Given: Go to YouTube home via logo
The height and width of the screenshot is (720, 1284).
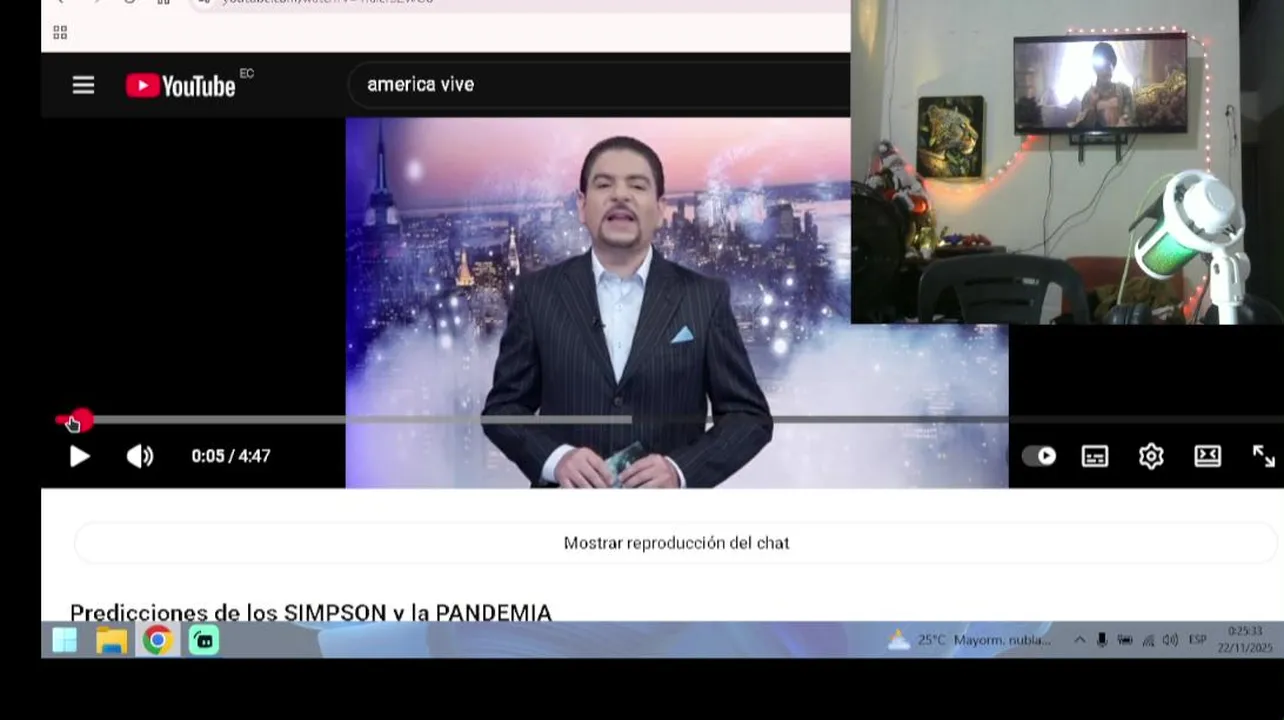Looking at the screenshot, I should pyautogui.click(x=181, y=86).
